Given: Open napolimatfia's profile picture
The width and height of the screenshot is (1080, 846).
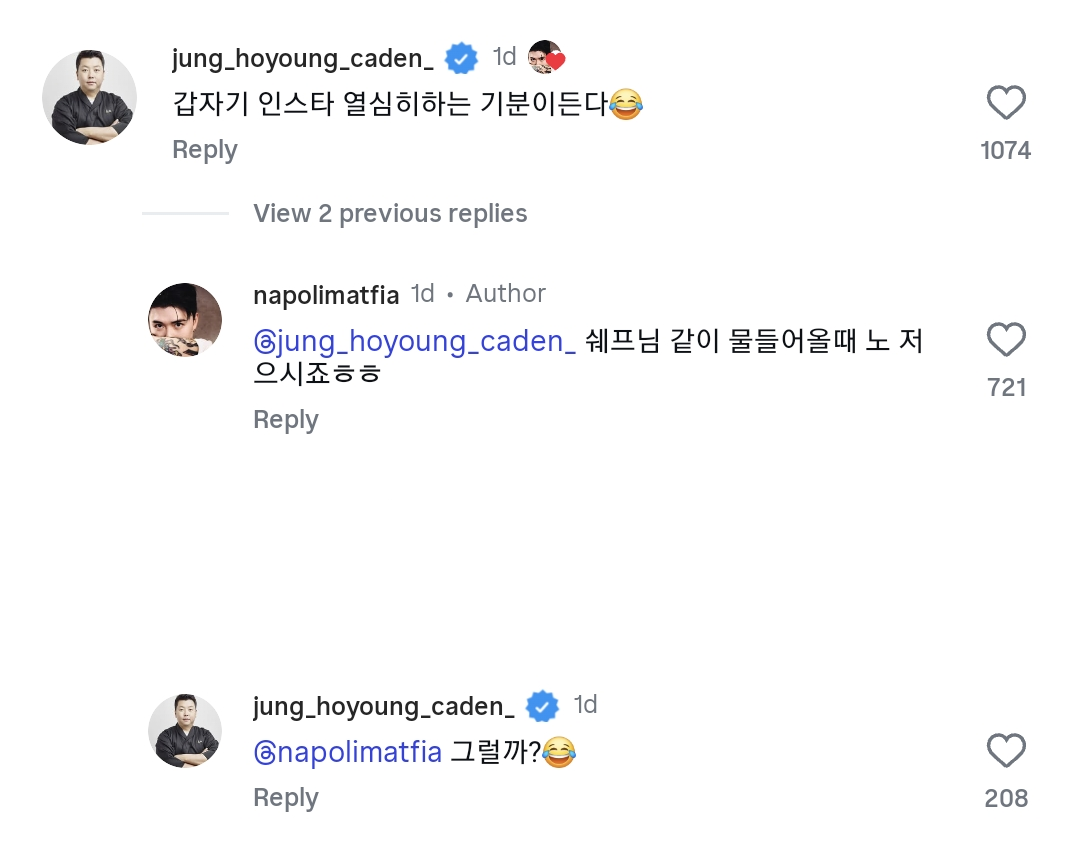Looking at the screenshot, I should tap(185, 320).
